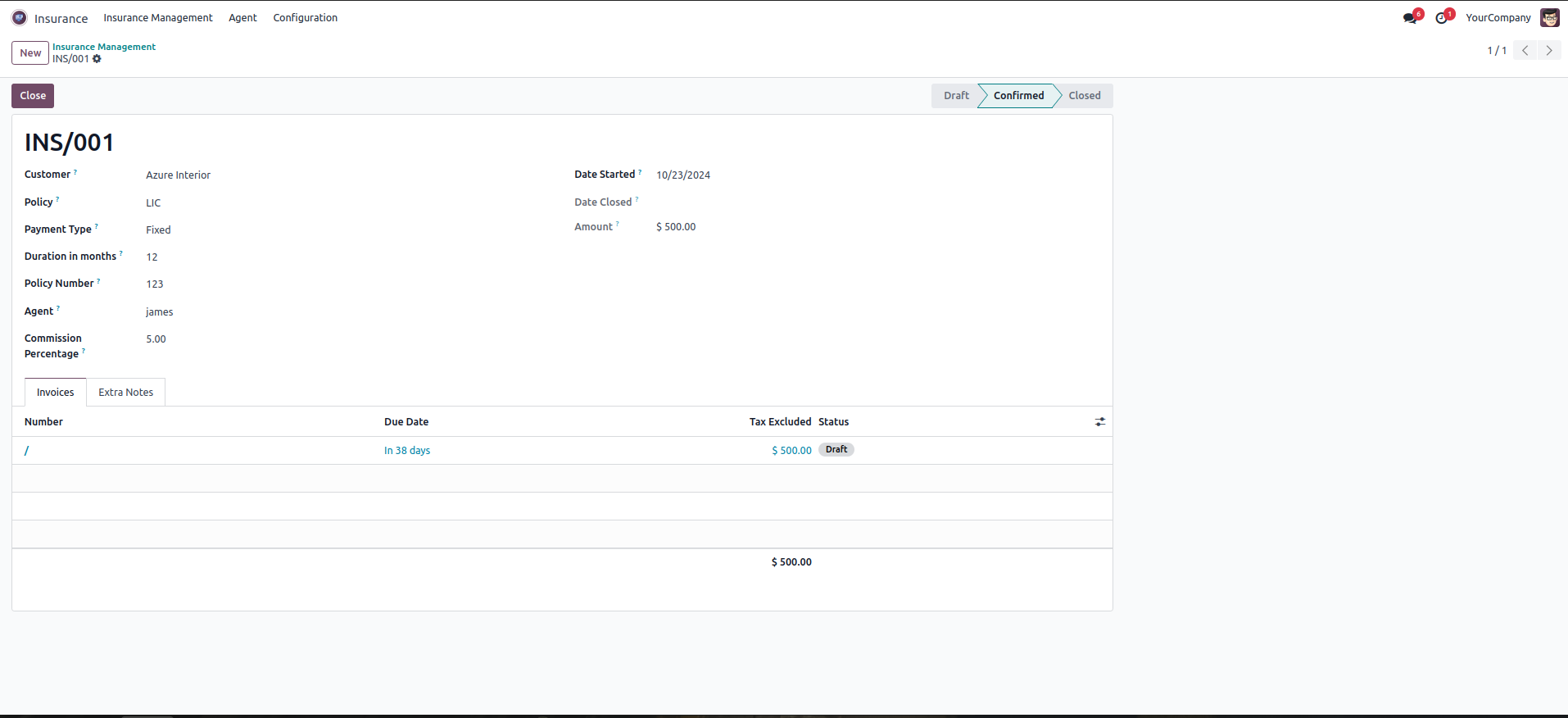Show Payment Type help tooltip icon

pyautogui.click(x=96, y=226)
